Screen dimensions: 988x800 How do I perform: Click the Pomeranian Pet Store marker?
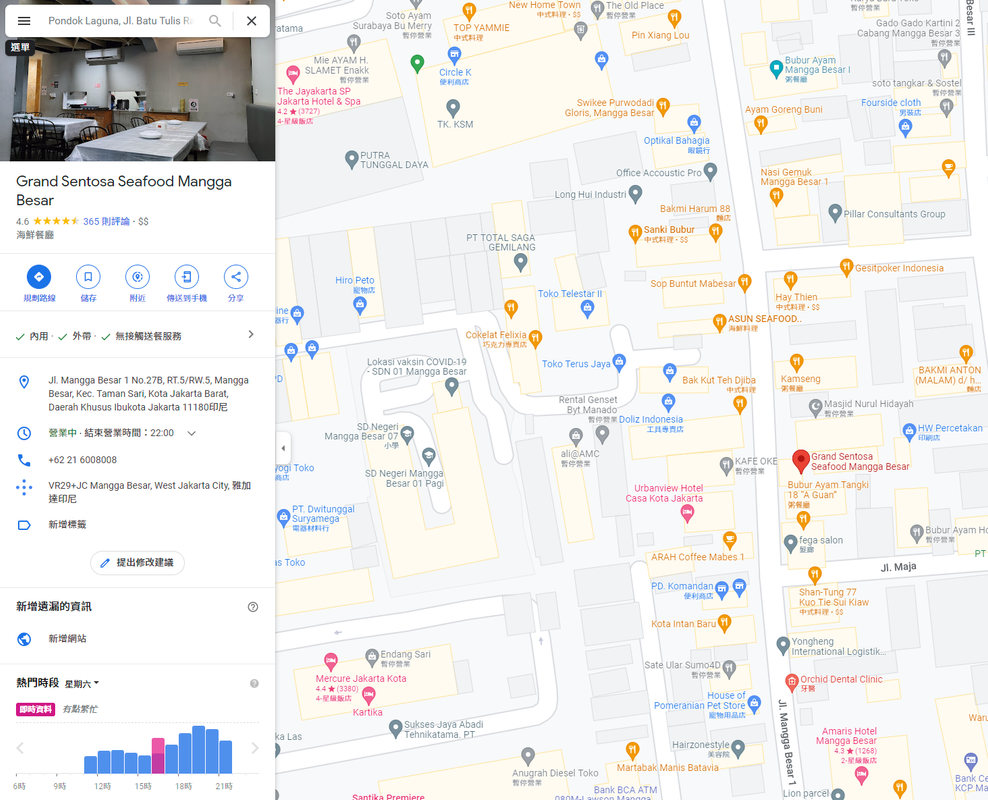(754, 704)
